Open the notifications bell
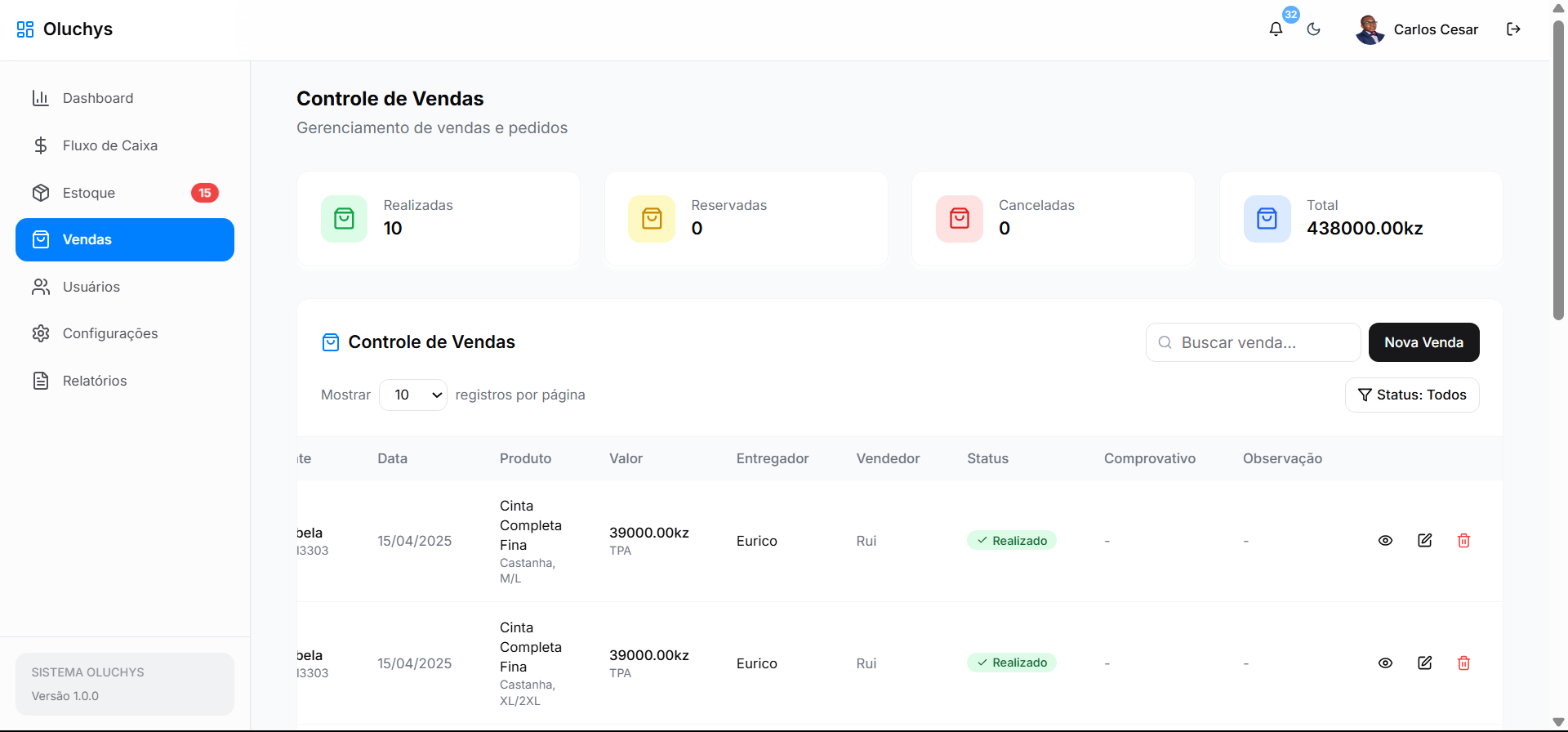The height and width of the screenshot is (732, 1568). (x=1276, y=29)
